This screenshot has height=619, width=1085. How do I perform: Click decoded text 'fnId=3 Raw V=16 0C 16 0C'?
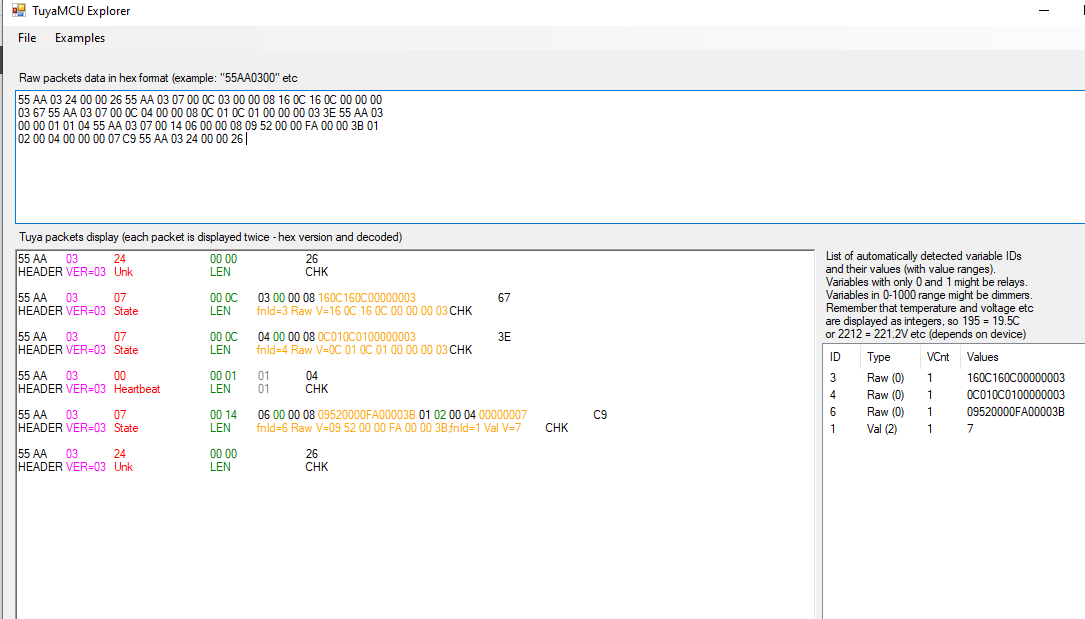pyautogui.click(x=351, y=311)
